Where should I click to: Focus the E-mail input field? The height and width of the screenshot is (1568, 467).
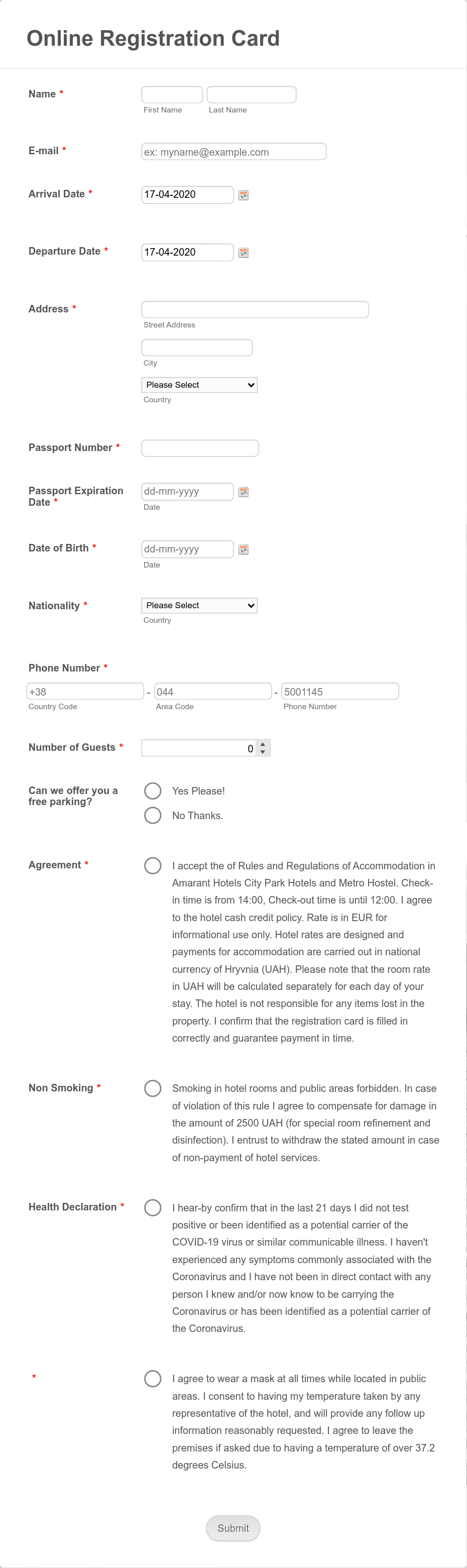[x=234, y=152]
